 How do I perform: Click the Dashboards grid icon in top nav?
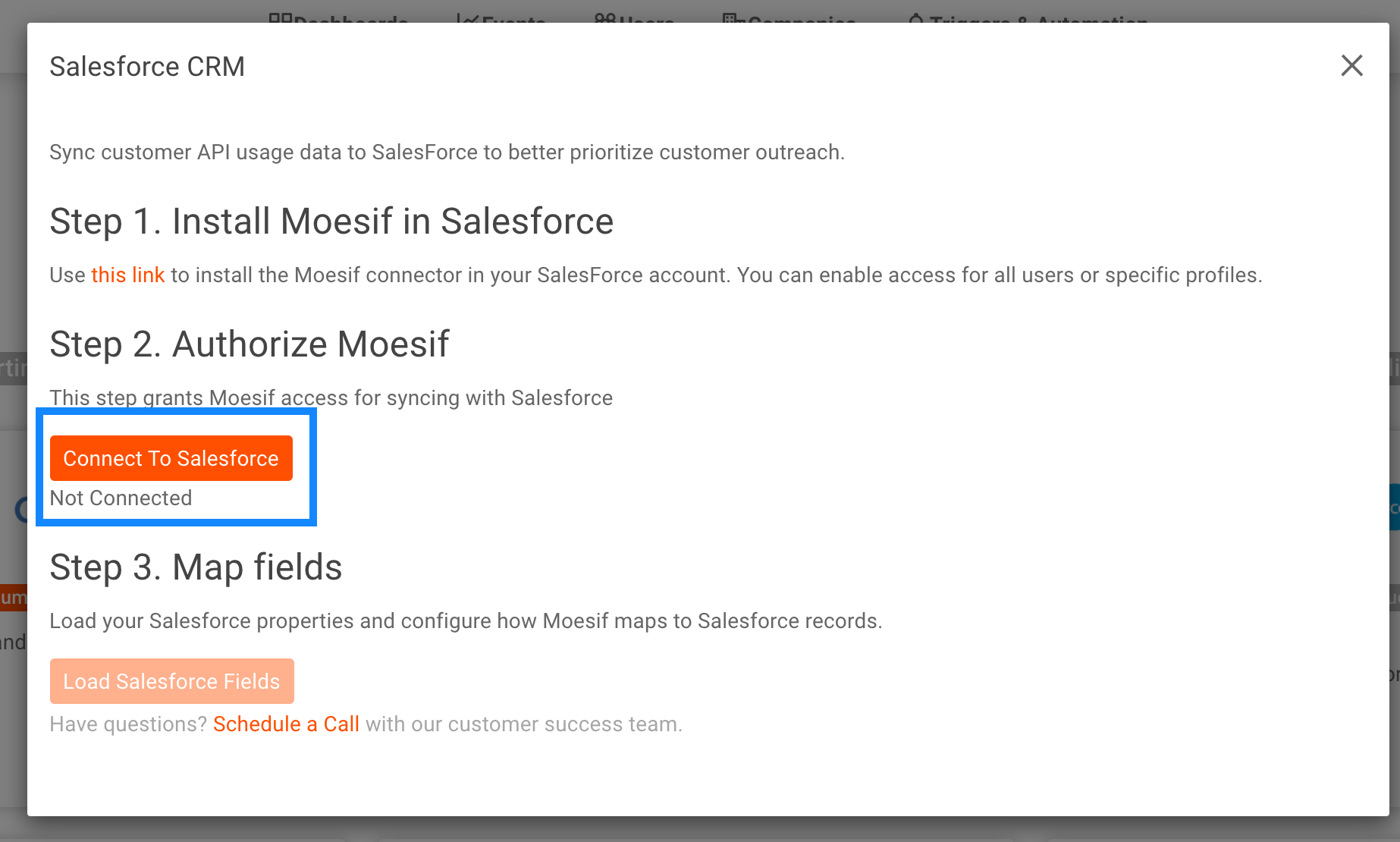tap(281, 17)
